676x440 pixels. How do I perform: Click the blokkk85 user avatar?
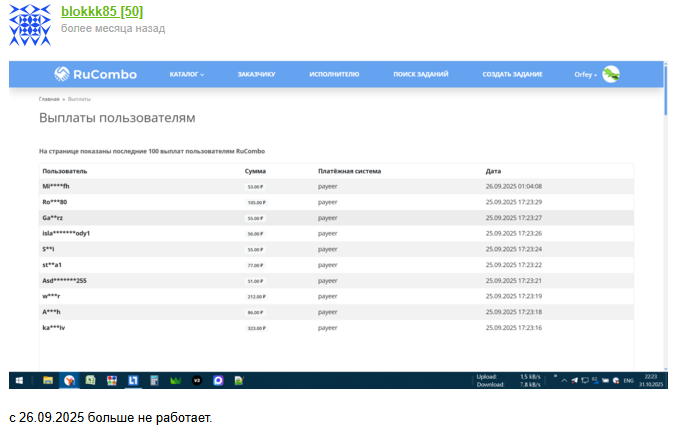tap(29, 25)
